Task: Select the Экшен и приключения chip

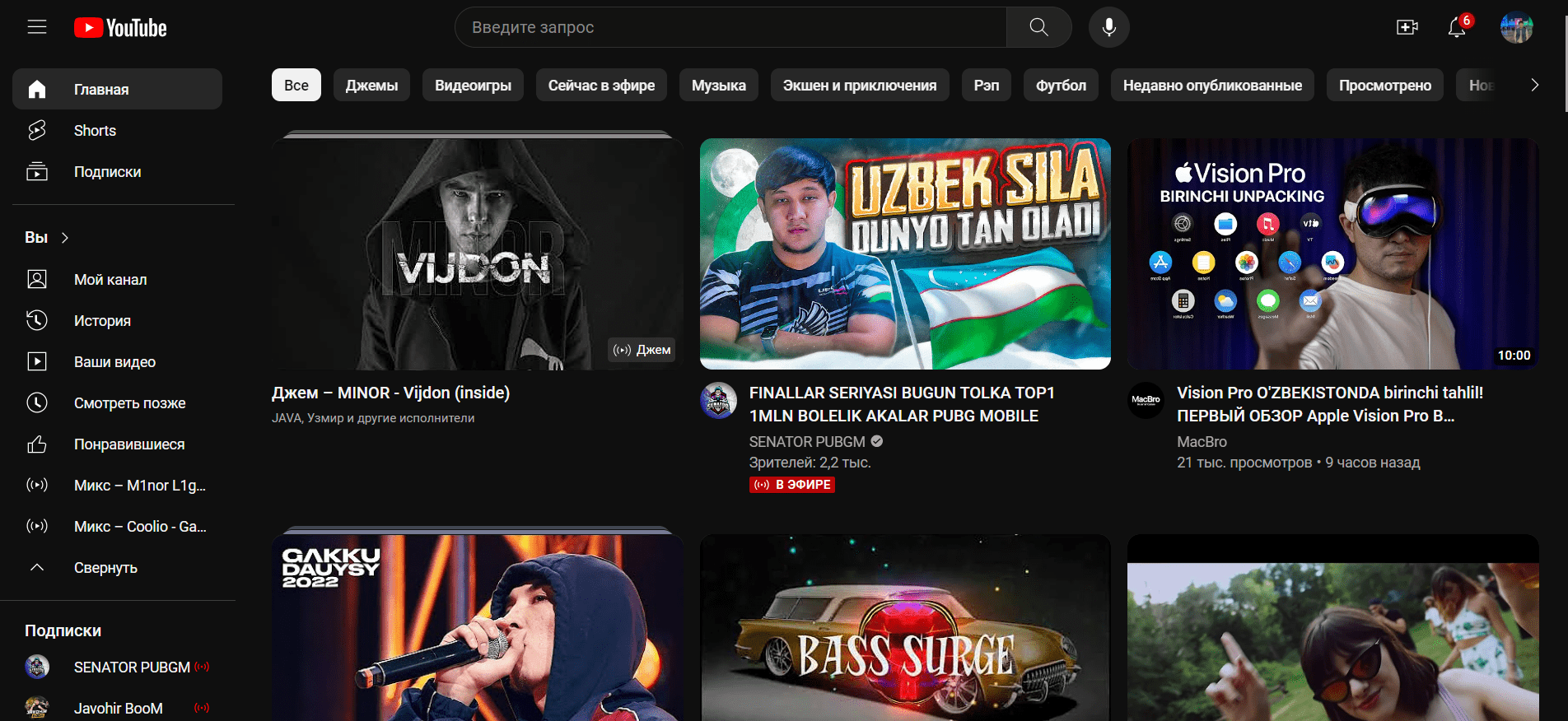Action: point(860,85)
